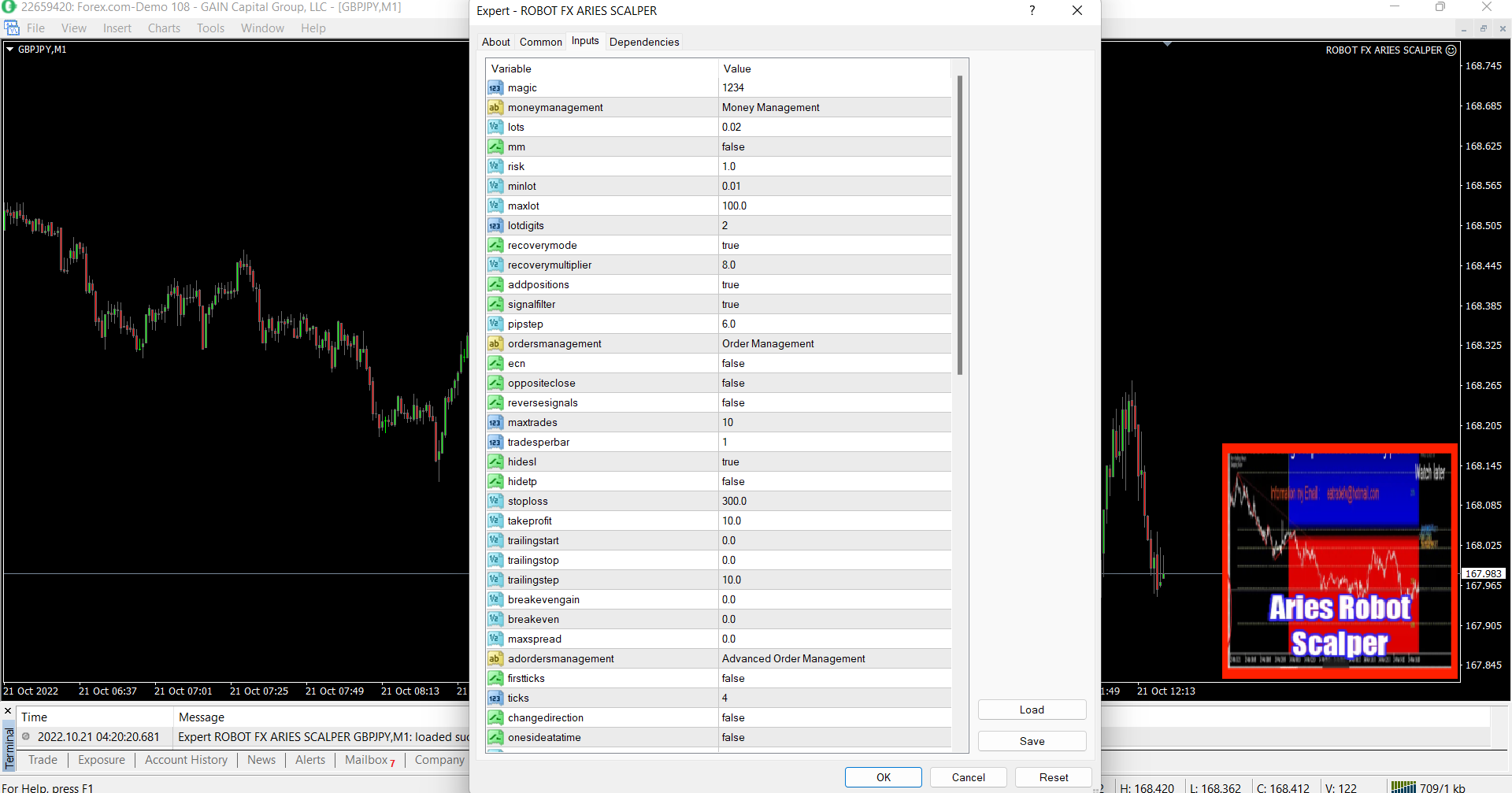Close the Terminal panel with the X icon

coord(8,711)
